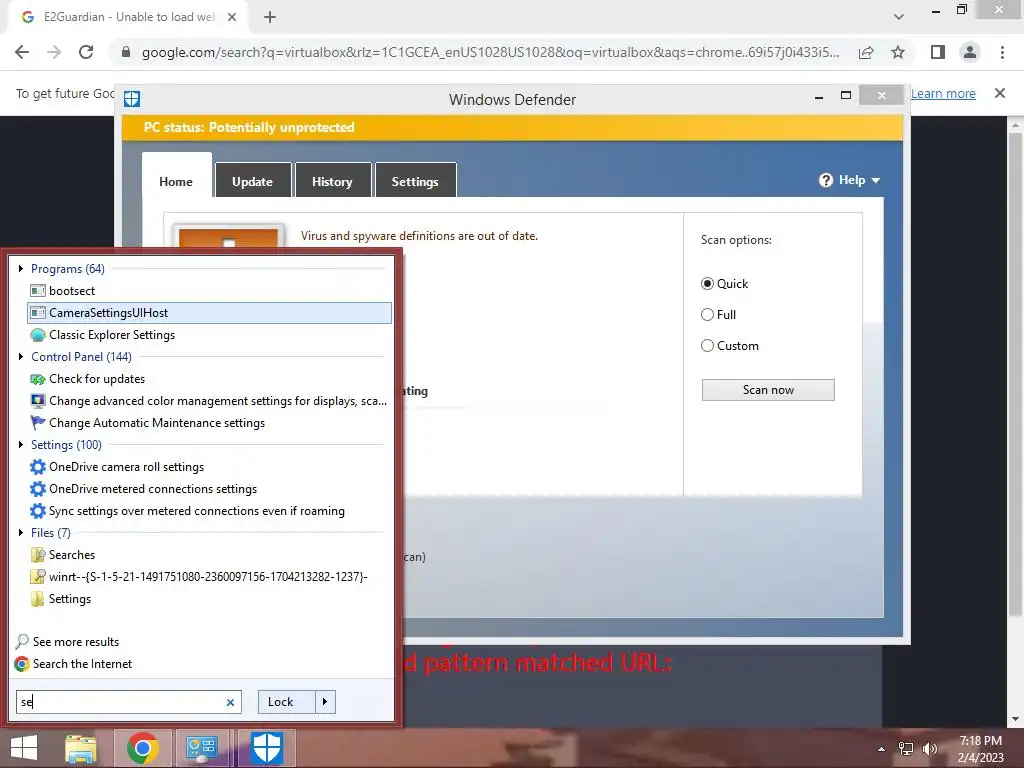
Task: Click the Chrome address bar URL
Action: point(490,52)
